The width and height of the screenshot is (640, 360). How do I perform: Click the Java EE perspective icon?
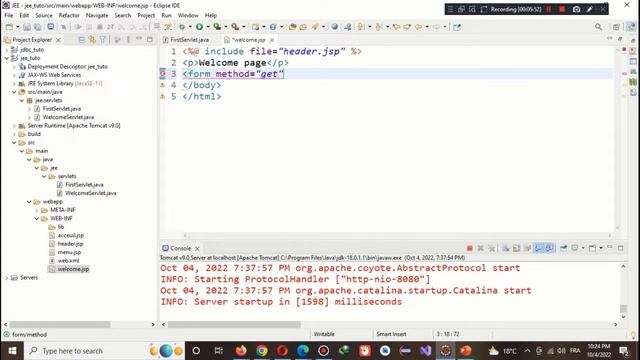tap(631, 27)
